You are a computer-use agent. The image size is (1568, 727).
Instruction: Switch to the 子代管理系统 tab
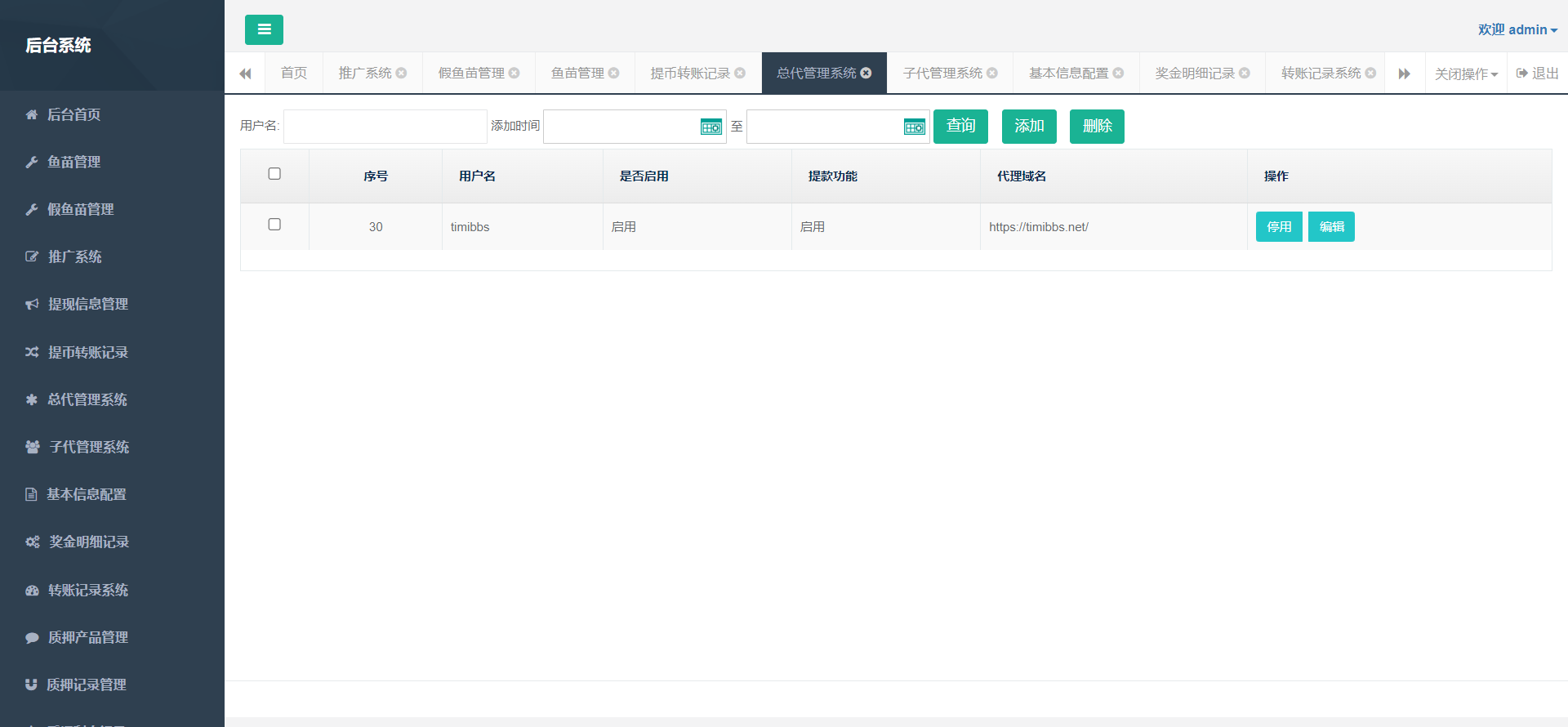942,73
